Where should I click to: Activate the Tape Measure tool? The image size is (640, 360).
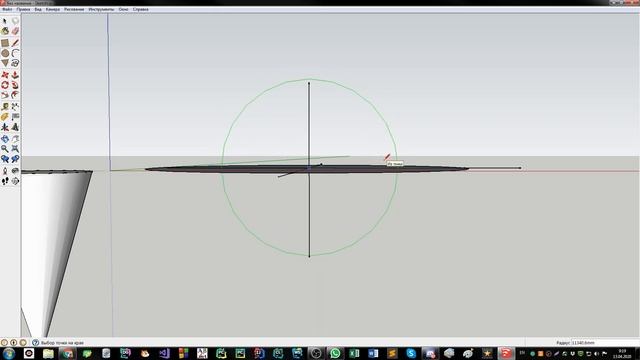pos(5,107)
